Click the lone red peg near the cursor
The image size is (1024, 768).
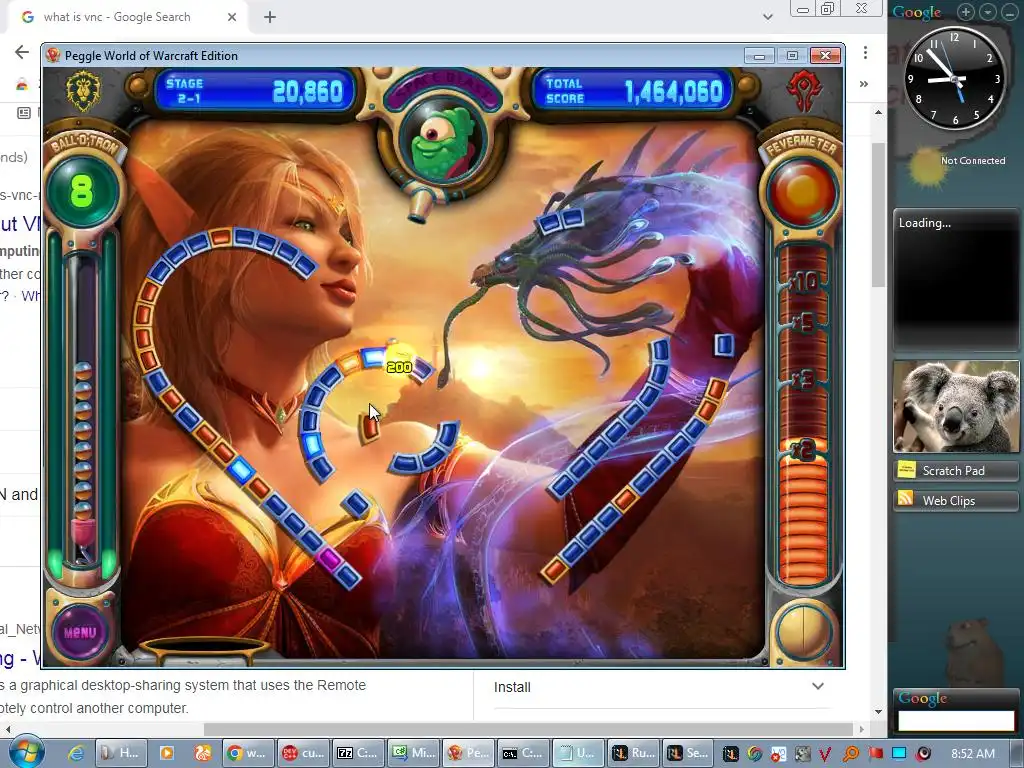(370, 426)
